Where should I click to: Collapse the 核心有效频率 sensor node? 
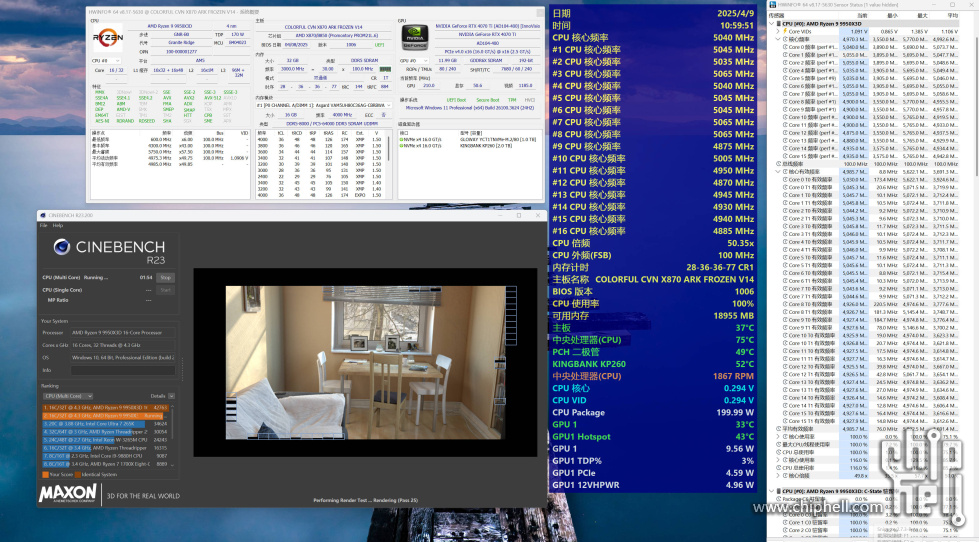click(x=778, y=171)
